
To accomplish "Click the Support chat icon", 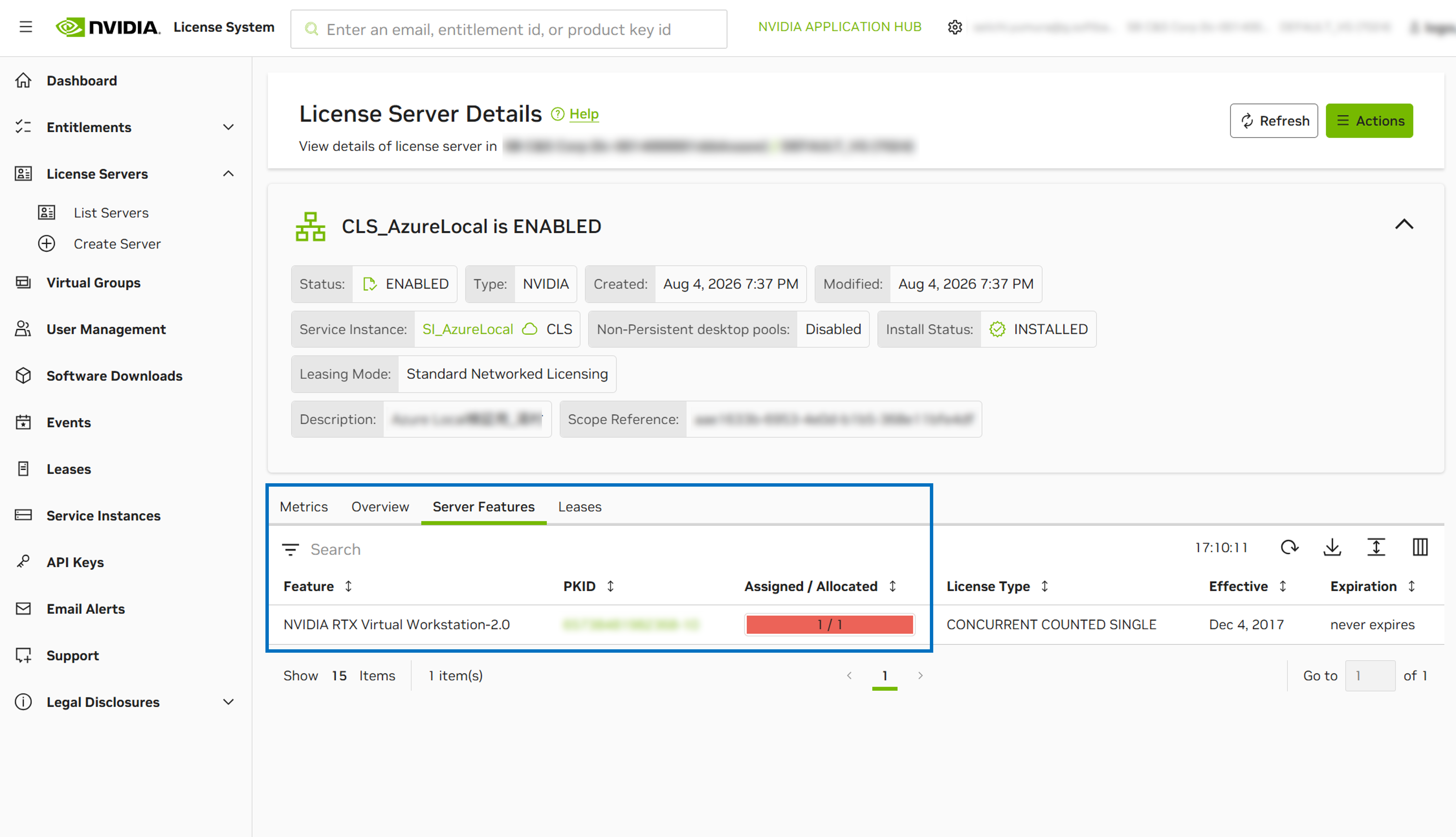I will click(24, 655).
